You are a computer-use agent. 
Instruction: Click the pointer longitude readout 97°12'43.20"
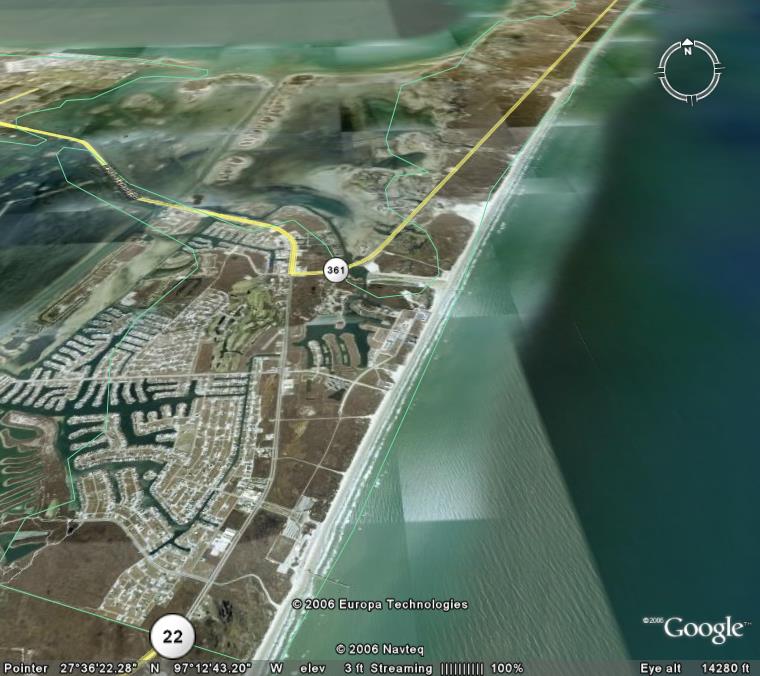(214, 668)
